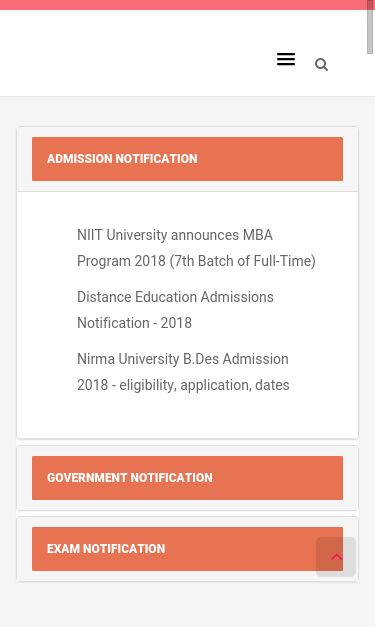The width and height of the screenshot is (375, 627).
Task: Open the hamburger navigation menu
Action: (x=286, y=59)
